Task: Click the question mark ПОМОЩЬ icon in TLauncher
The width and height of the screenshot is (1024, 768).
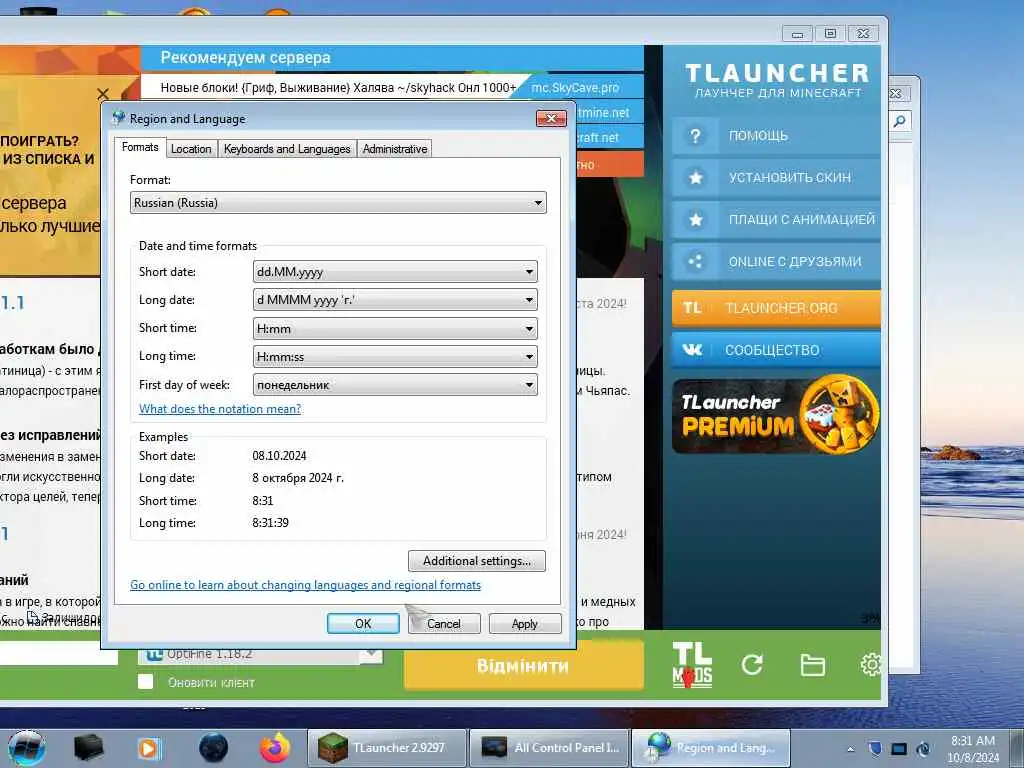Action: coord(696,136)
